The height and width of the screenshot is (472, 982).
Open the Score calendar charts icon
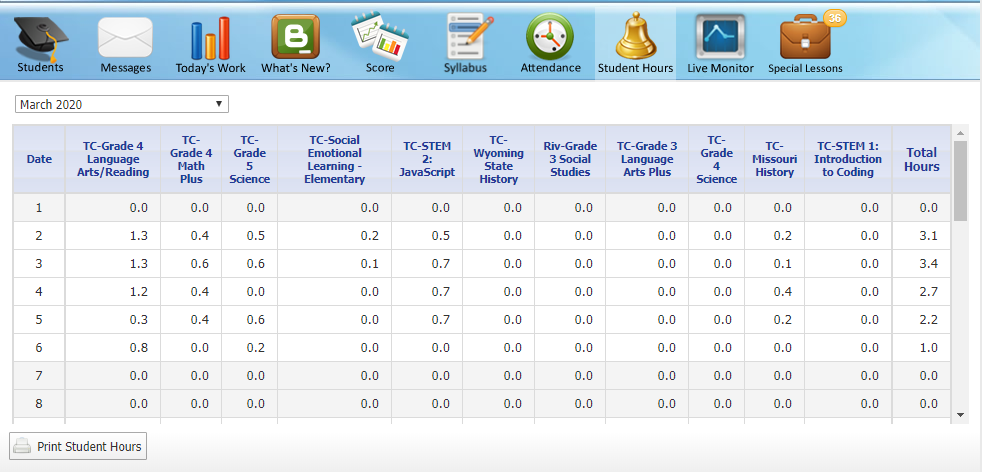click(380, 36)
